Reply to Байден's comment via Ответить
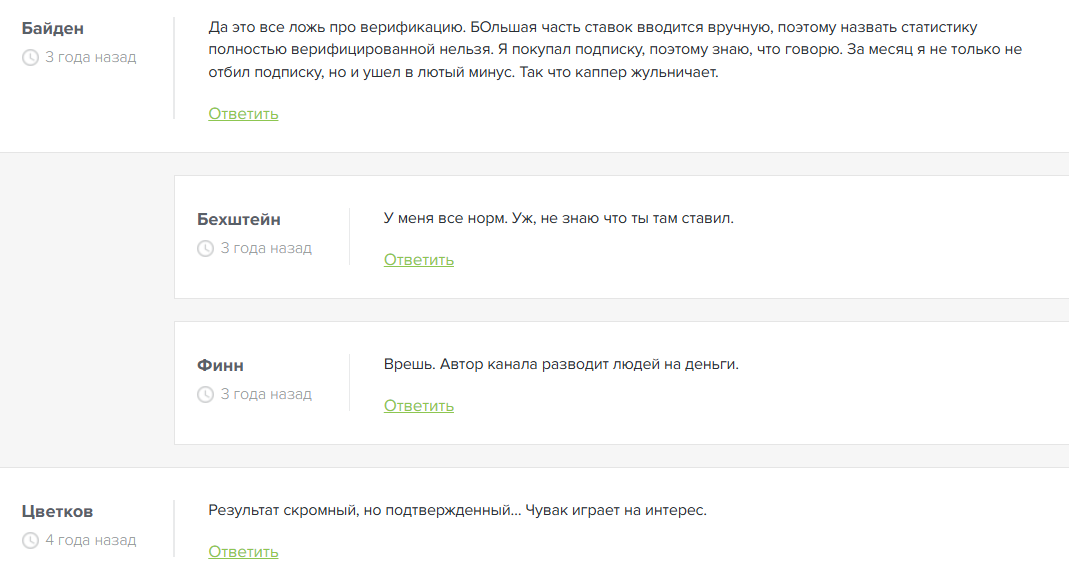The image size is (1069, 588). pyautogui.click(x=243, y=114)
